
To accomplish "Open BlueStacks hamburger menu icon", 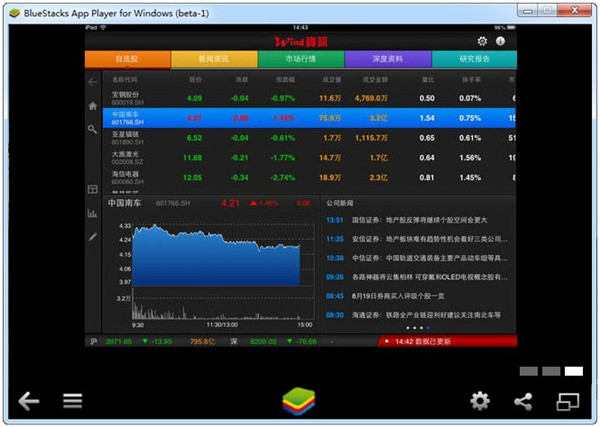I will point(73,401).
